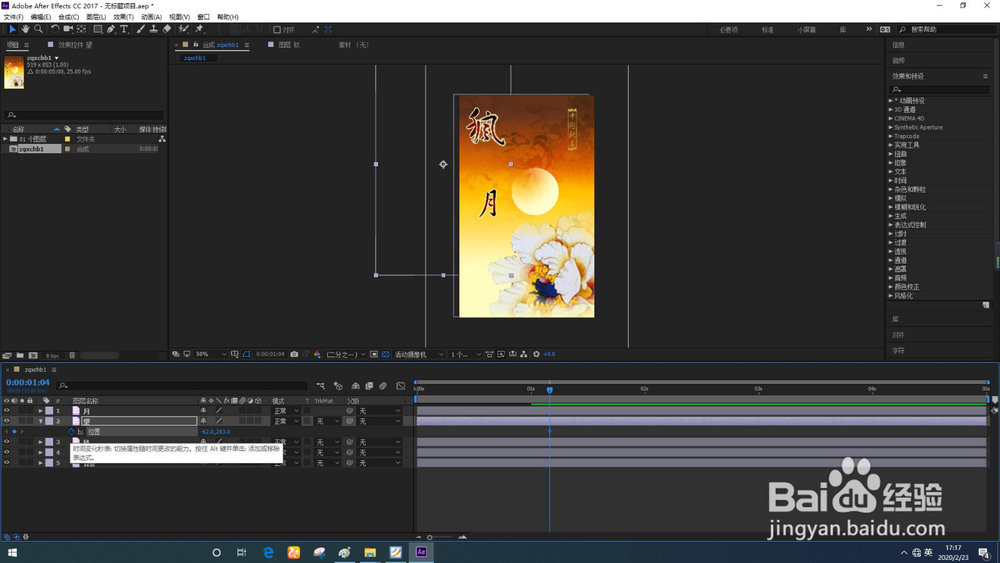Take a snapshot with camera icon
The width and height of the screenshot is (1000, 563).
[x=294, y=354]
